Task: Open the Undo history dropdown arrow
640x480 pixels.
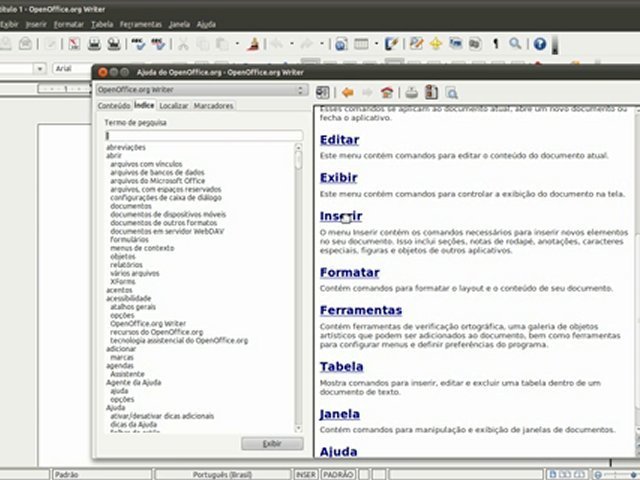Action: coord(291,44)
